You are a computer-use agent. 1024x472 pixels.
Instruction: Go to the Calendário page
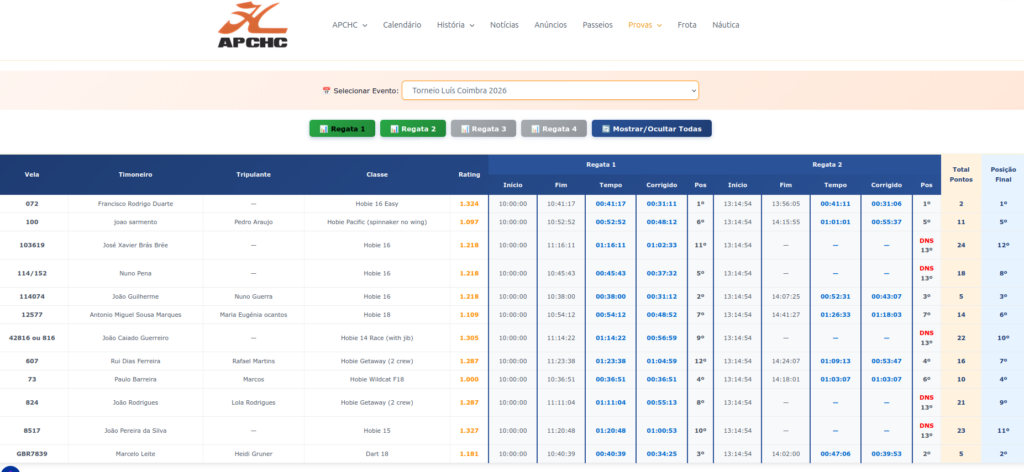[402, 25]
